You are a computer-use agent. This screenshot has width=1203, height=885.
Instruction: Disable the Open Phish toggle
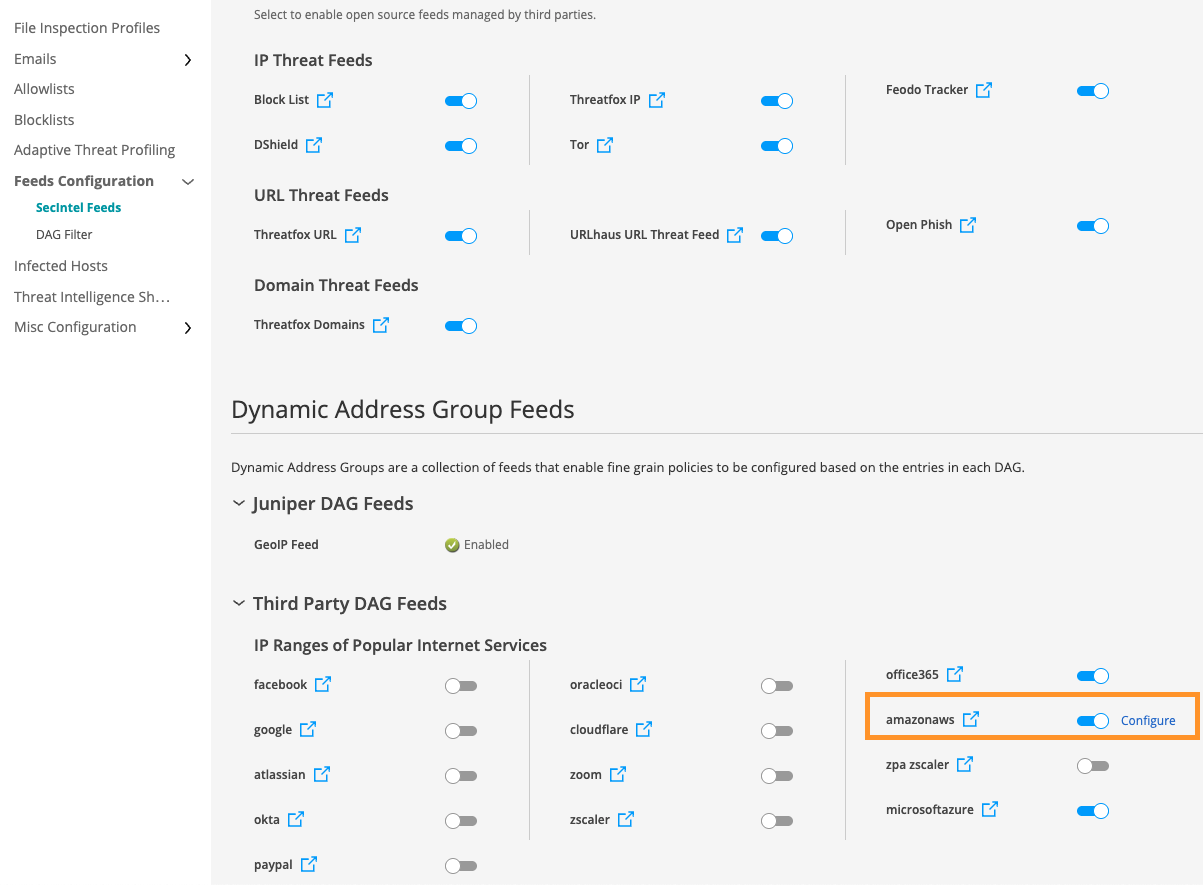click(1093, 226)
